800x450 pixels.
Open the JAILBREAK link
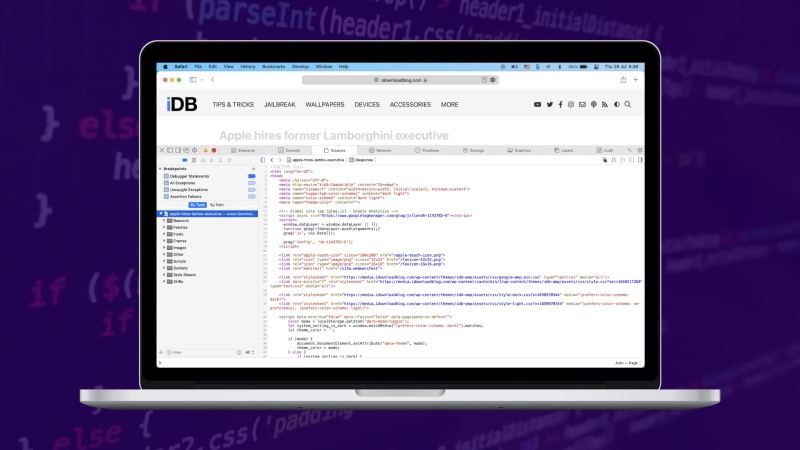coord(280,105)
